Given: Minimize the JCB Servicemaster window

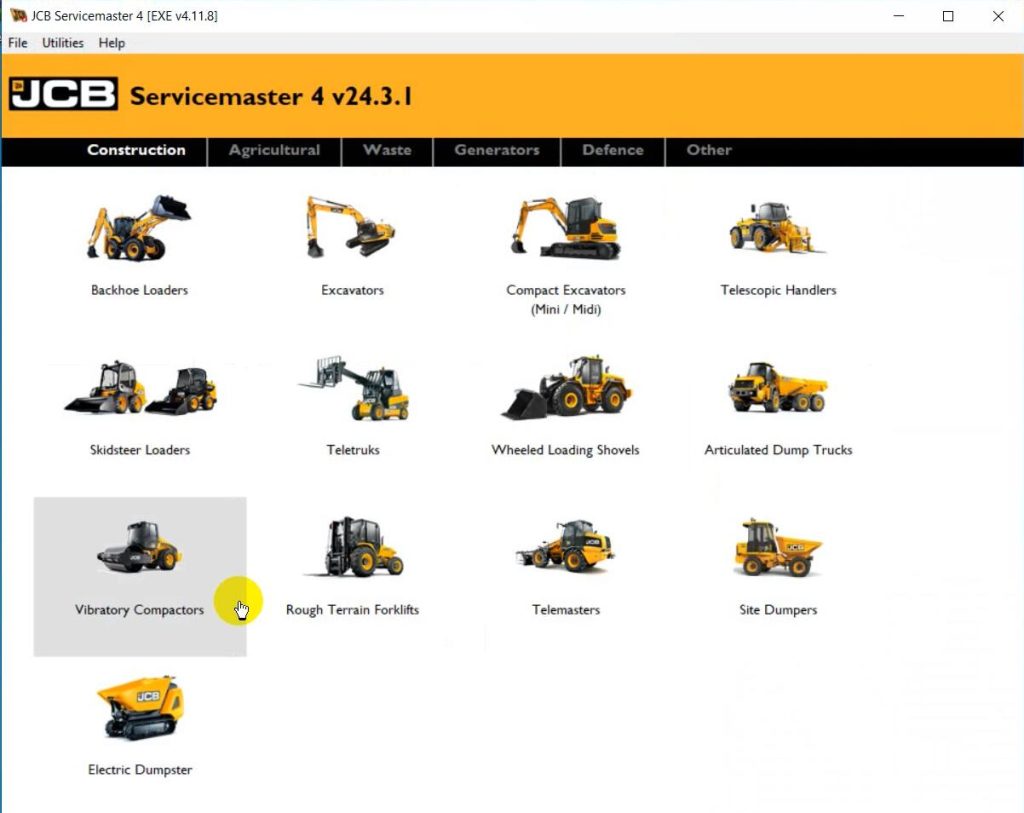Looking at the screenshot, I should pyautogui.click(x=899, y=16).
